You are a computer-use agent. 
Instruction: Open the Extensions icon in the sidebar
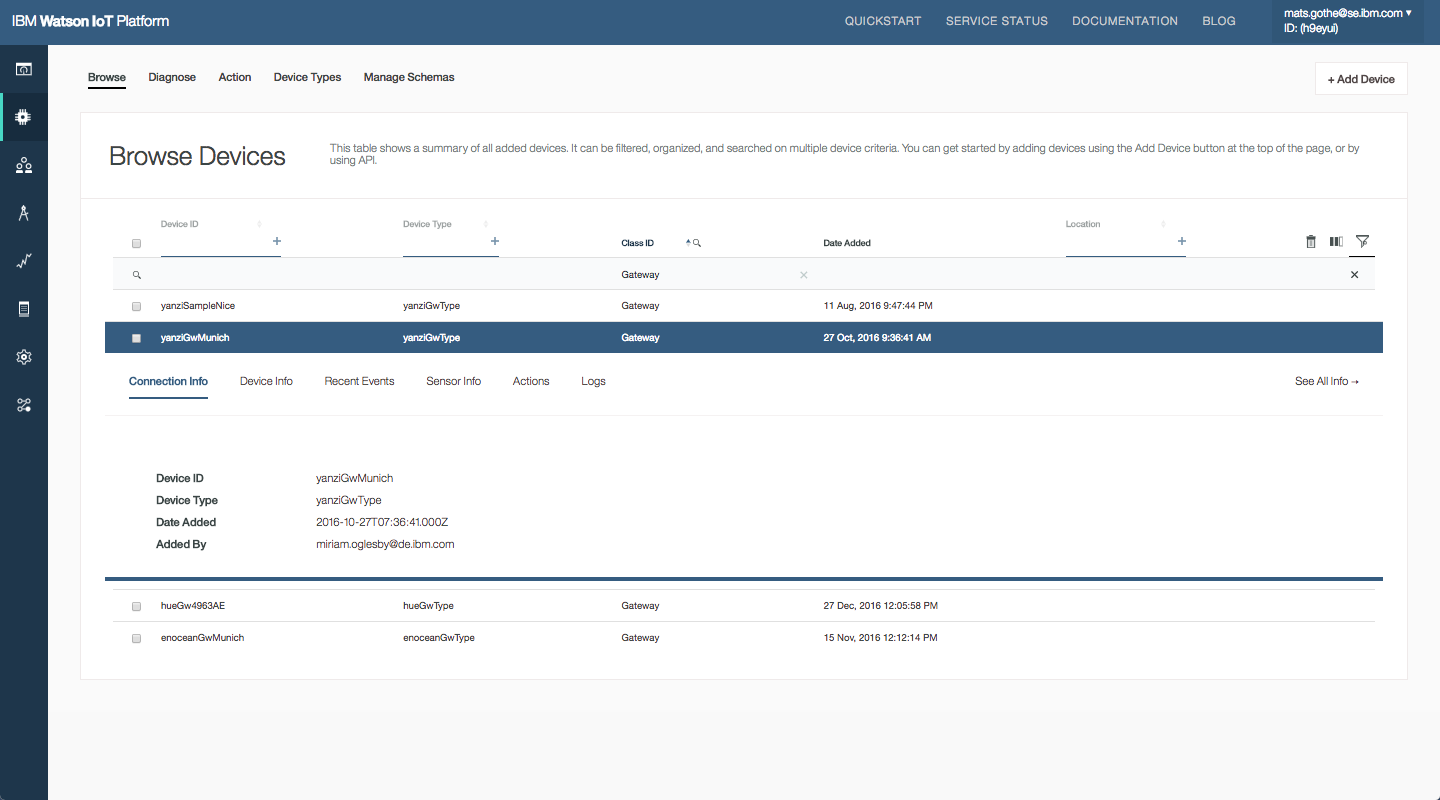click(24, 405)
